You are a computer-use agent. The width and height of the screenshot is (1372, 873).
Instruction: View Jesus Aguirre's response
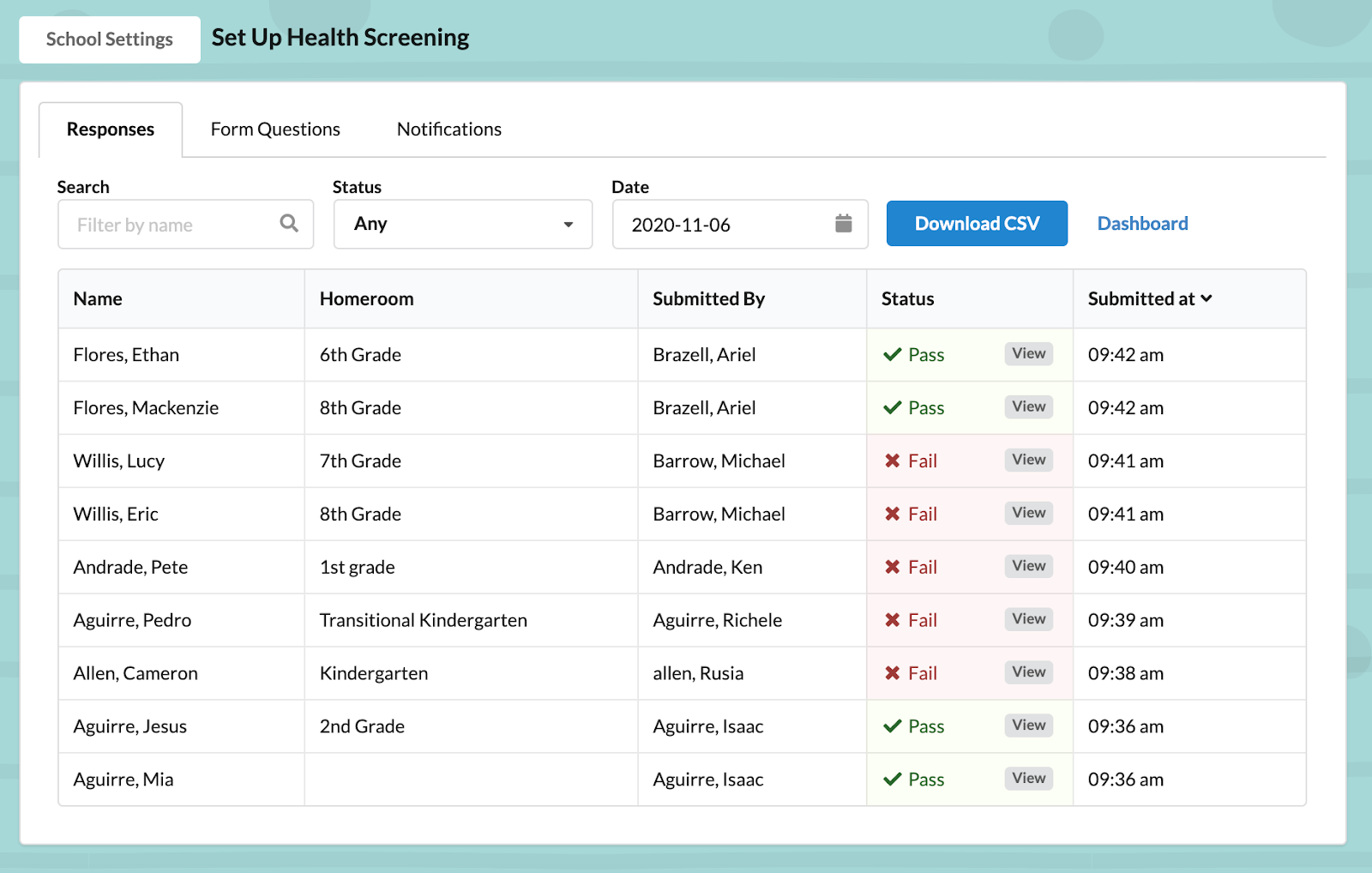(x=1029, y=725)
